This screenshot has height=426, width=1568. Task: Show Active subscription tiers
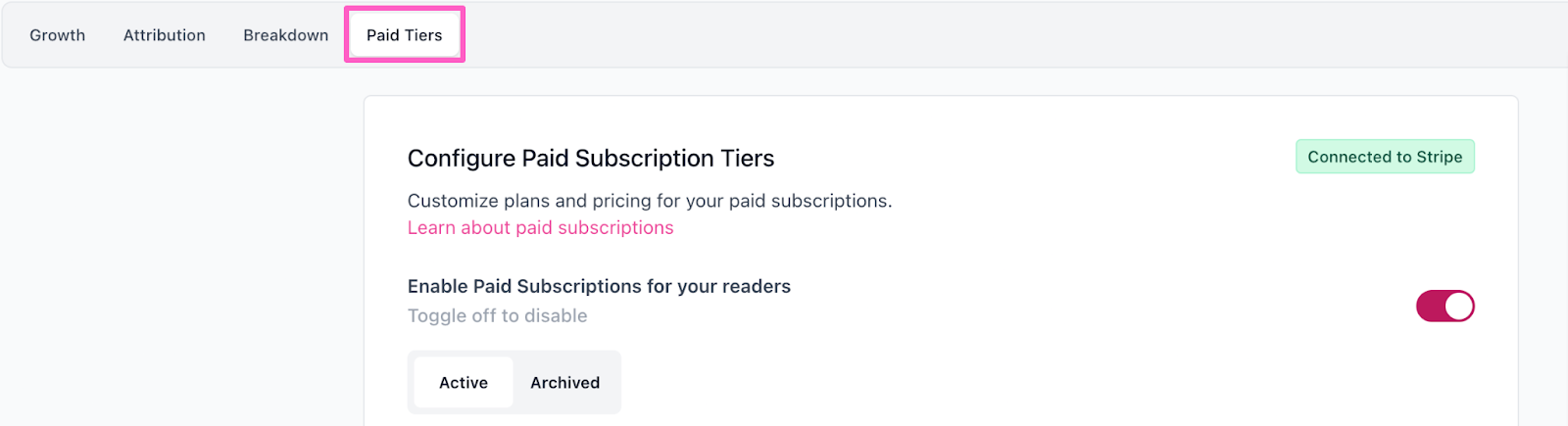463,383
